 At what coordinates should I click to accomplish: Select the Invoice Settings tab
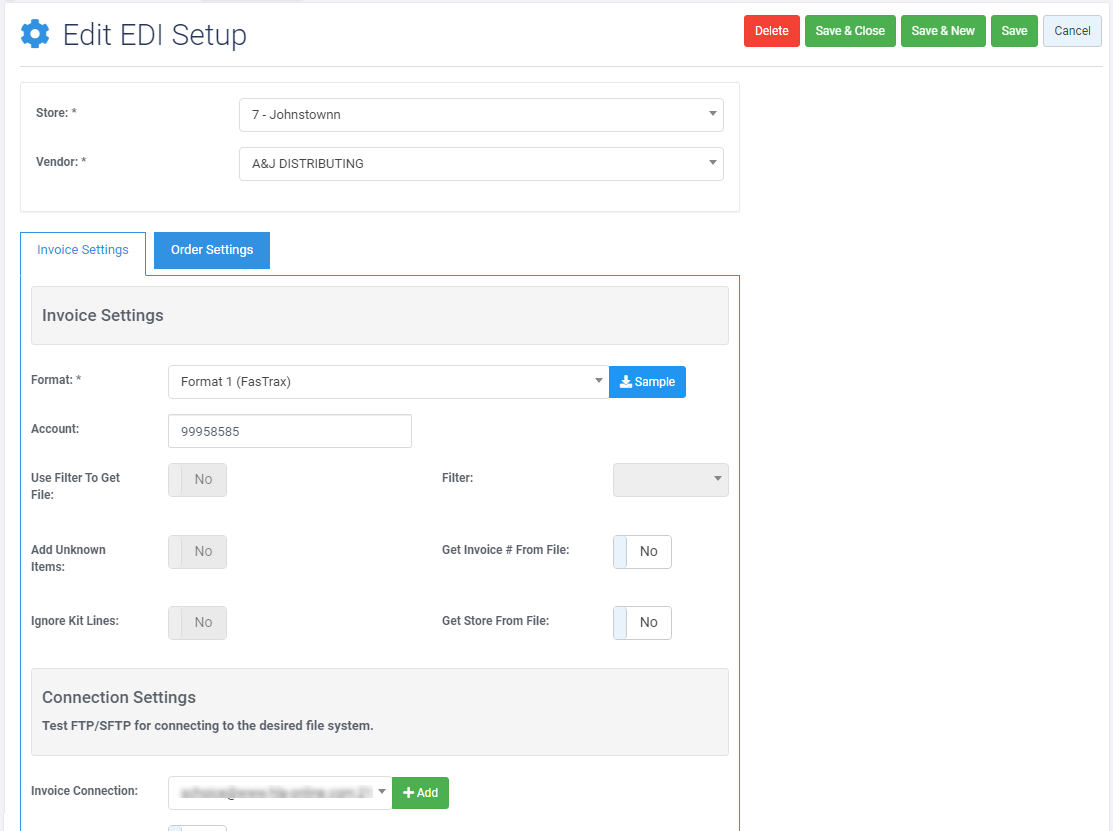pos(83,250)
